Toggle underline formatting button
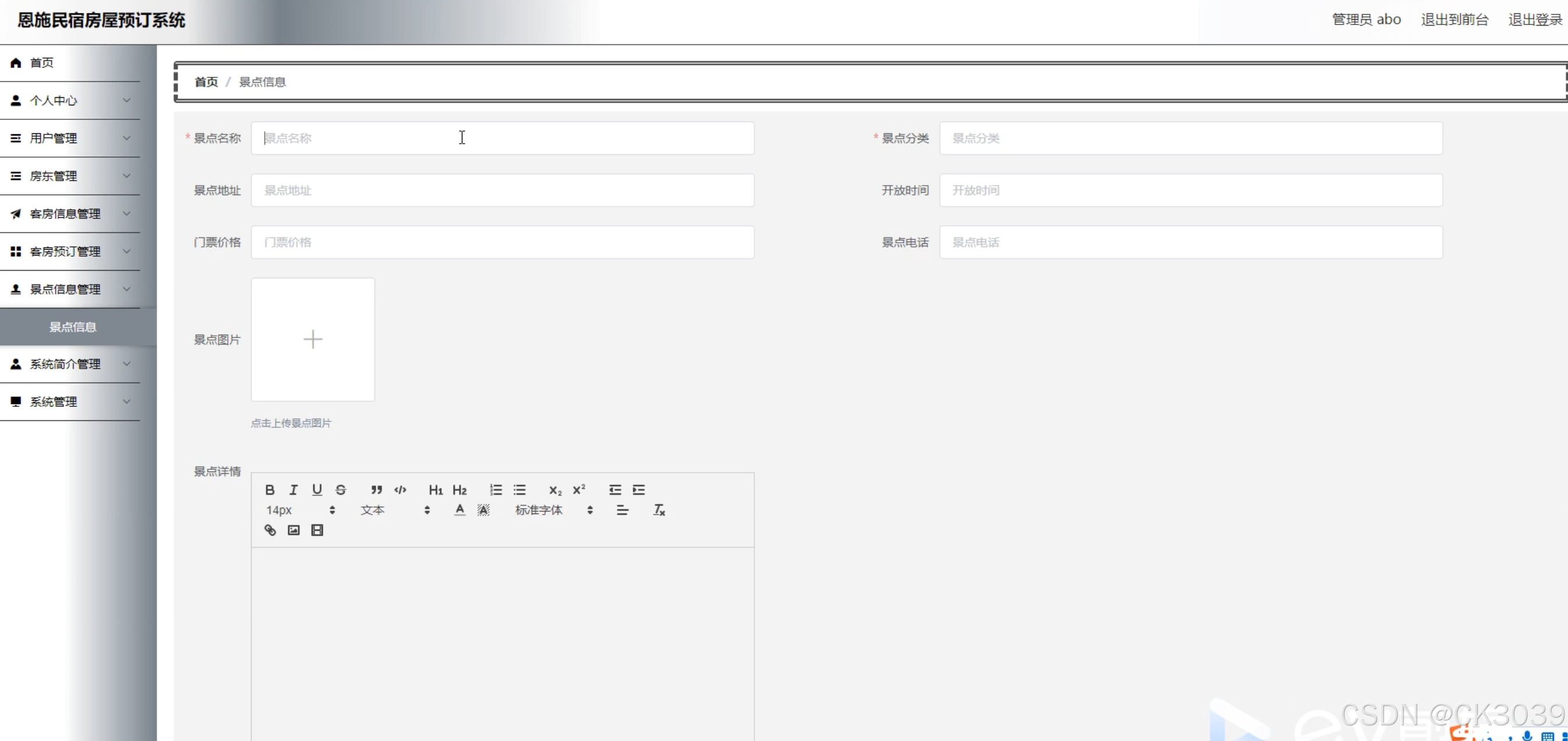Screen dimensions: 1568x741 click(x=317, y=490)
